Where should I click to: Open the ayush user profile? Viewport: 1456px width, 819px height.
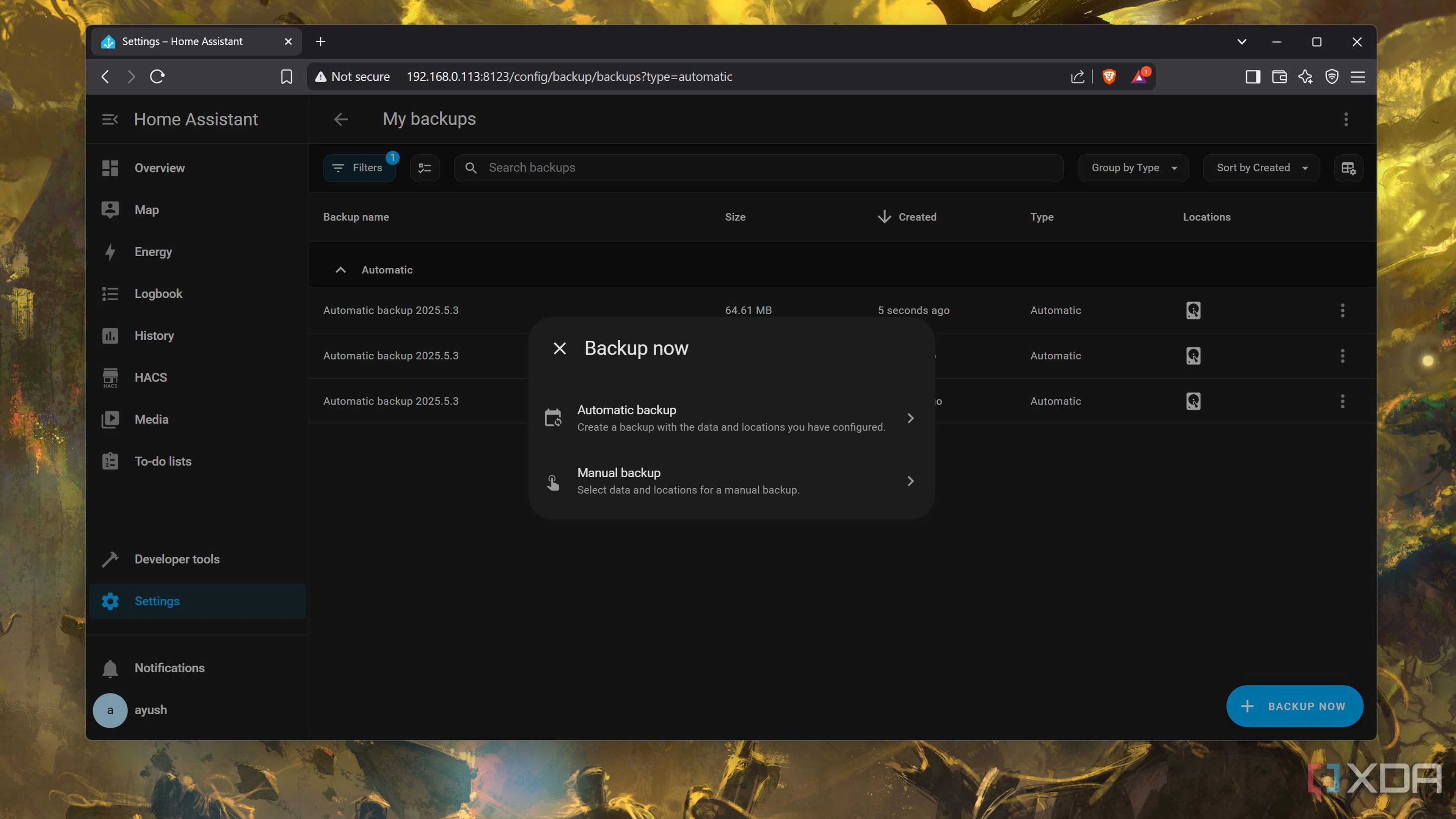[x=197, y=710]
